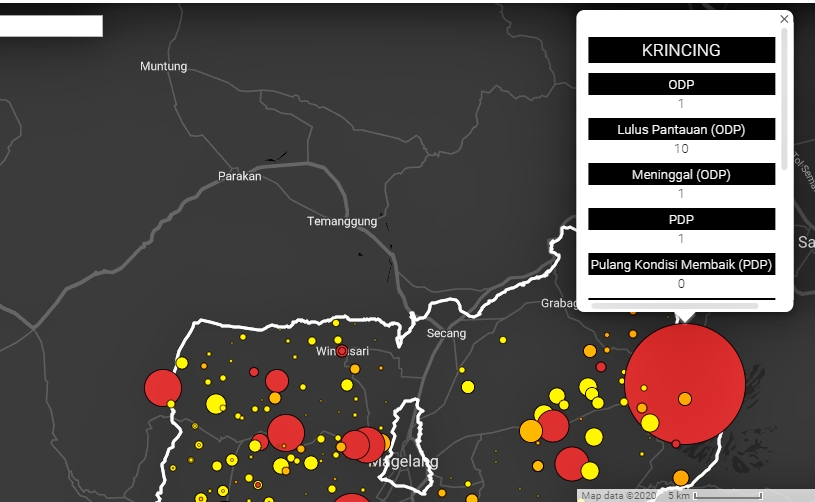Click the Lulus Pantauan (ODP) row label
Image resolution: width=815 pixels, height=502 pixels.
coord(681,129)
